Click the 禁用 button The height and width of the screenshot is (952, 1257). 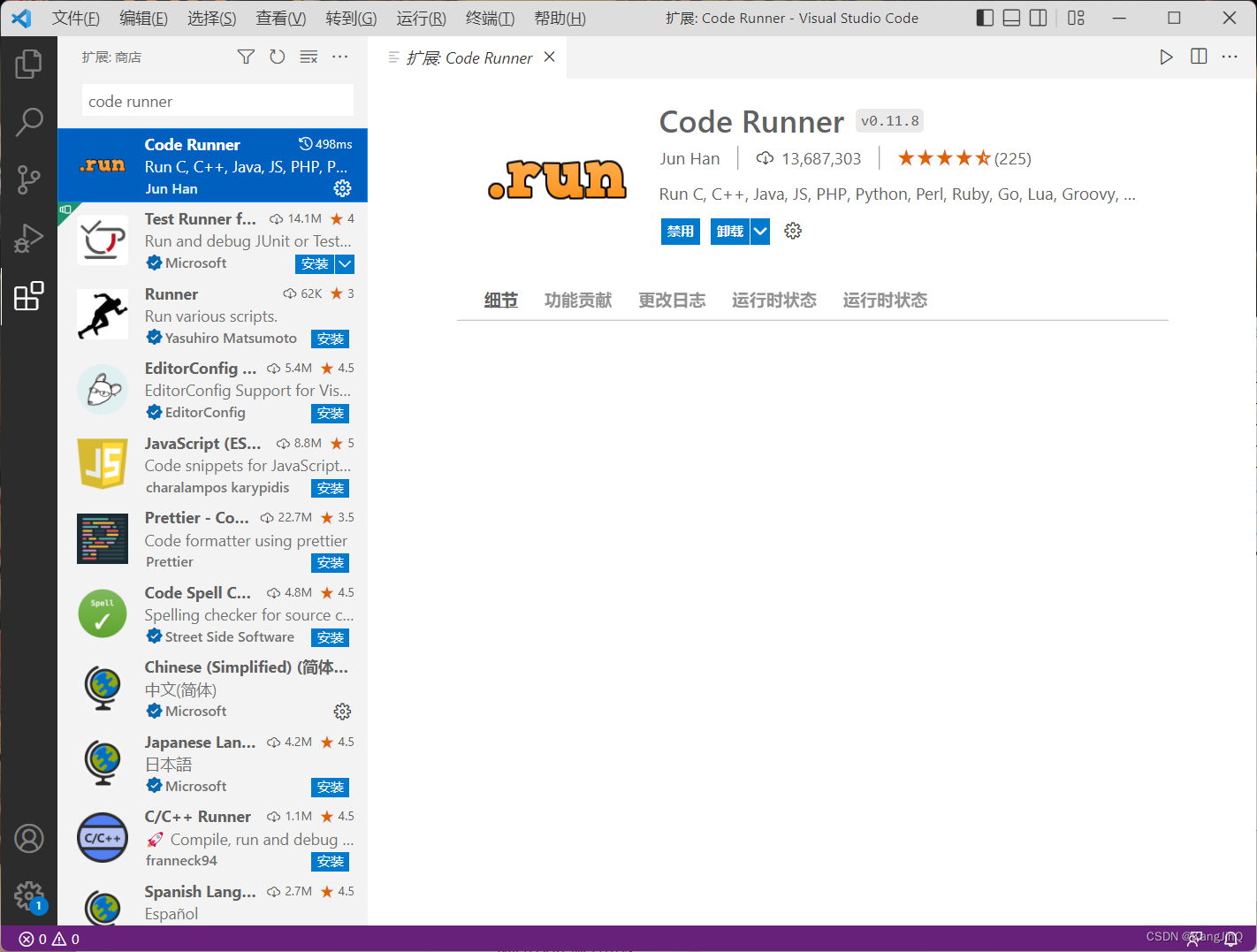click(x=681, y=232)
